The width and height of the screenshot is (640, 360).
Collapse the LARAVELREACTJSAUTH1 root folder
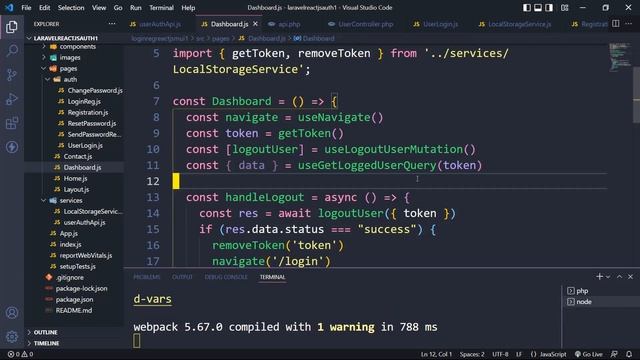pyautogui.click(x=29, y=38)
